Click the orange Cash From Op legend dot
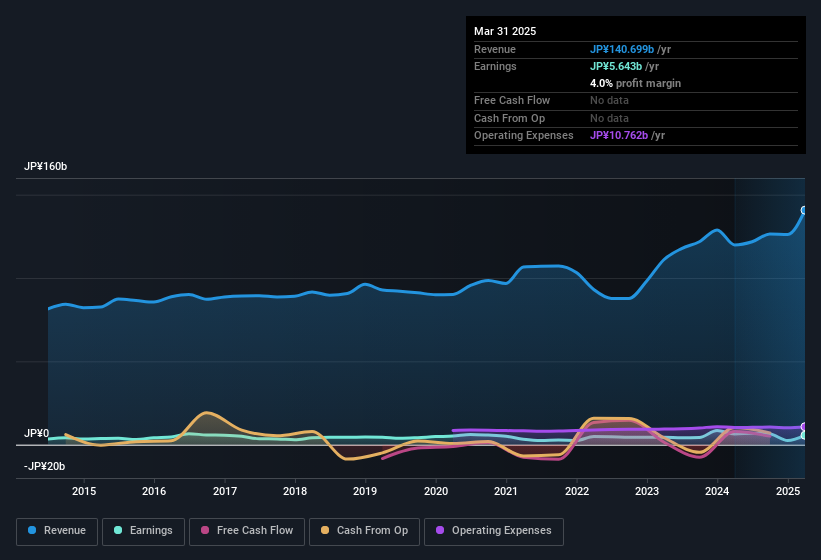The height and width of the screenshot is (560, 821). [x=325, y=530]
